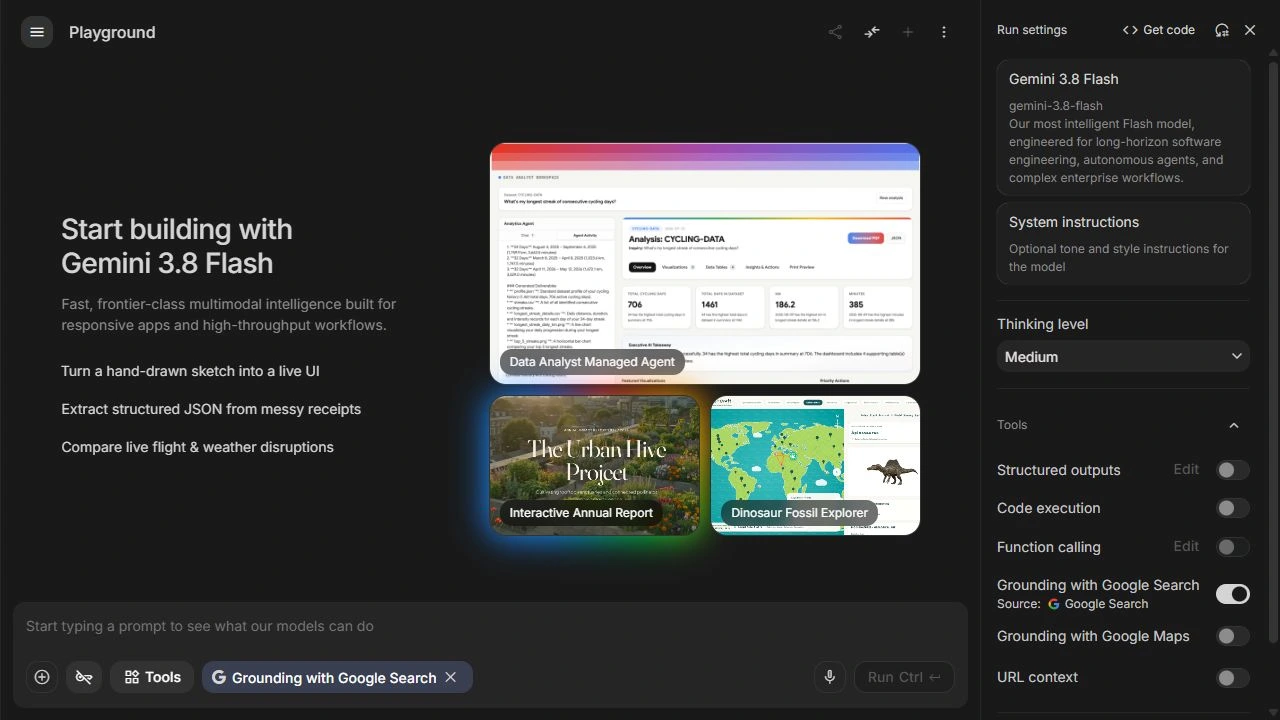Start a new chat with the plus icon
Image resolution: width=1280 pixels, height=720 pixels.
coord(908,32)
